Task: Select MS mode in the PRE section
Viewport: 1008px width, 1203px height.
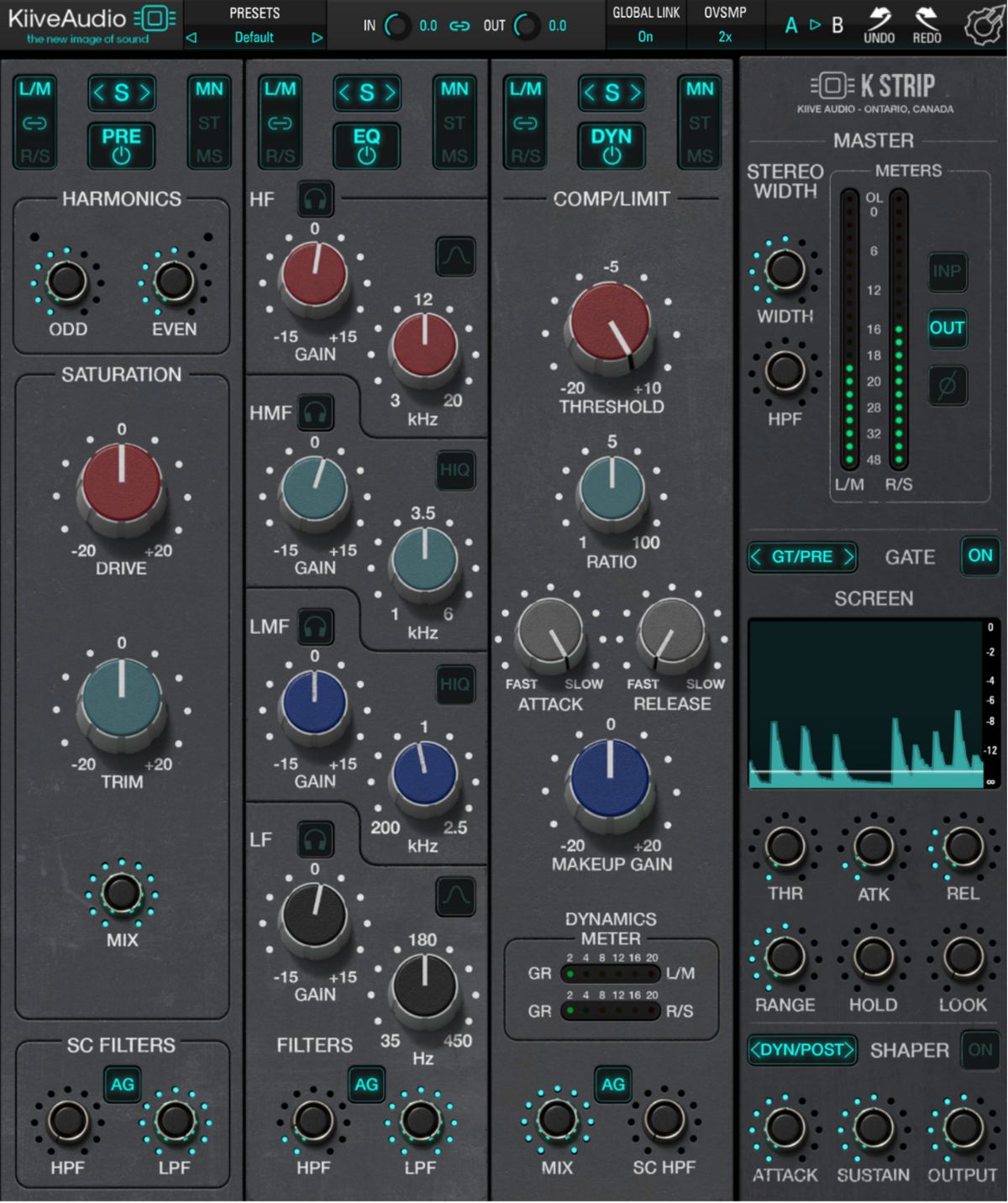Action: tap(209, 156)
